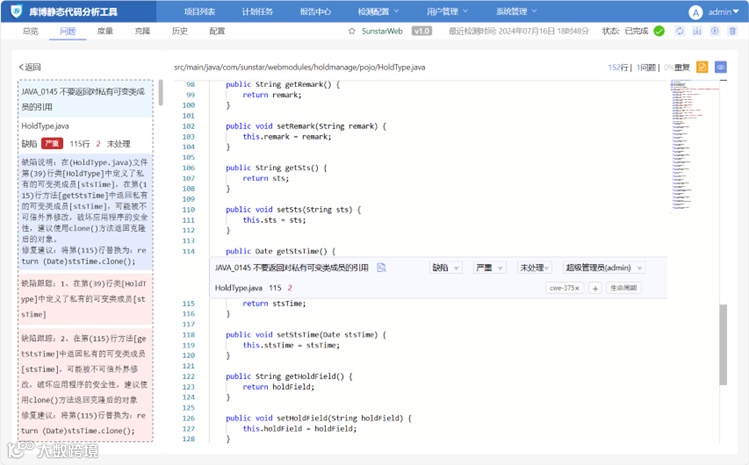
Task: Select the JAVA_0145 issue title in sidebar
Action: pyautogui.click(x=85, y=99)
